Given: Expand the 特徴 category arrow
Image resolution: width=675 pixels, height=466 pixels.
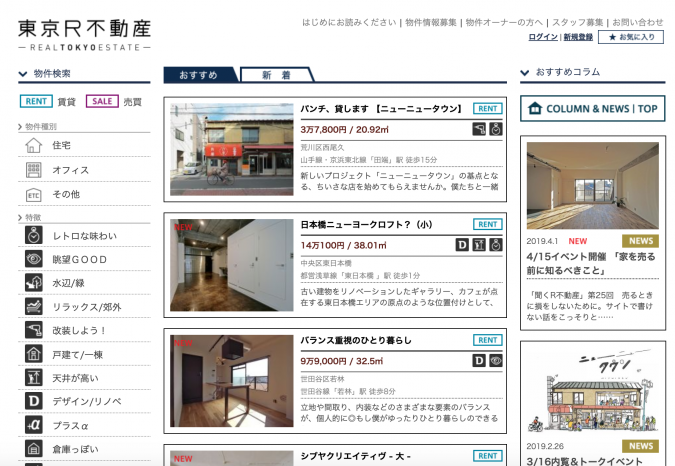Looking at the screenshot, I should click(x=20, y=217).
